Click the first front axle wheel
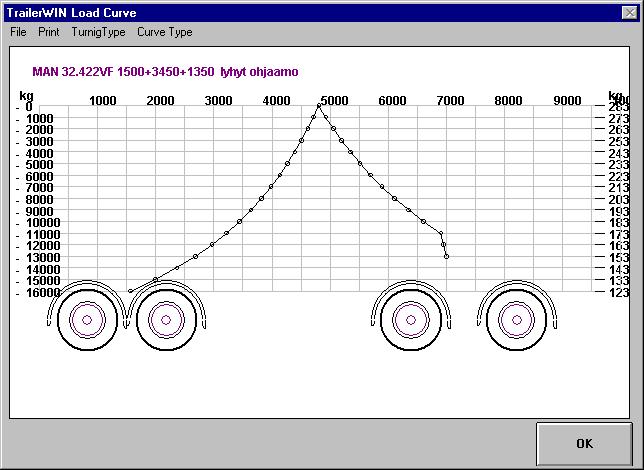This screenshot has width=644, height=470. pyautogui.click(x=87, y=320)
